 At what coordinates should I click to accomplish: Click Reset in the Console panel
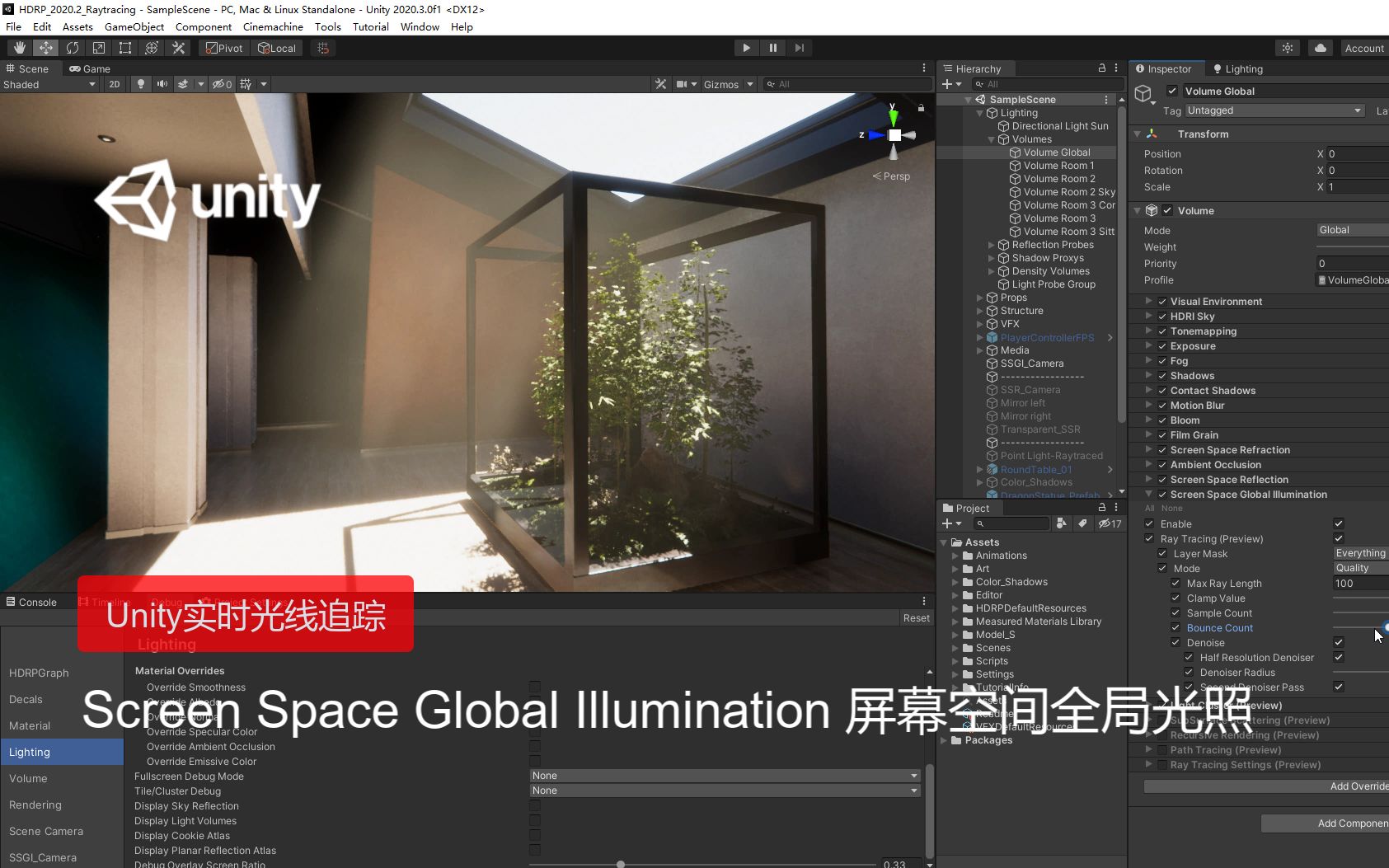coord(916,617)
